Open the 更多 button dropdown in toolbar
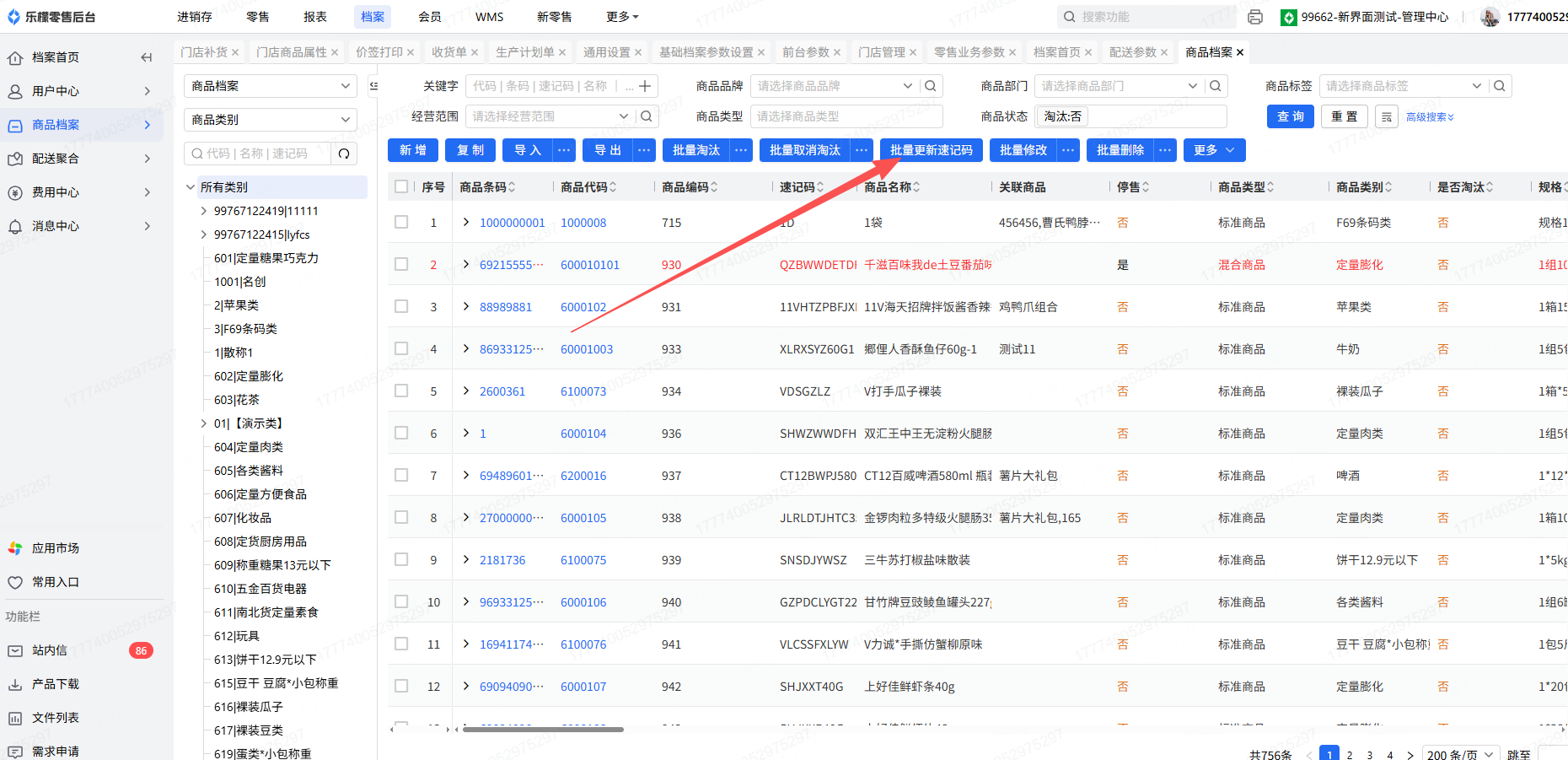This screenshot has width=1568, height=760. (1214, 150)
